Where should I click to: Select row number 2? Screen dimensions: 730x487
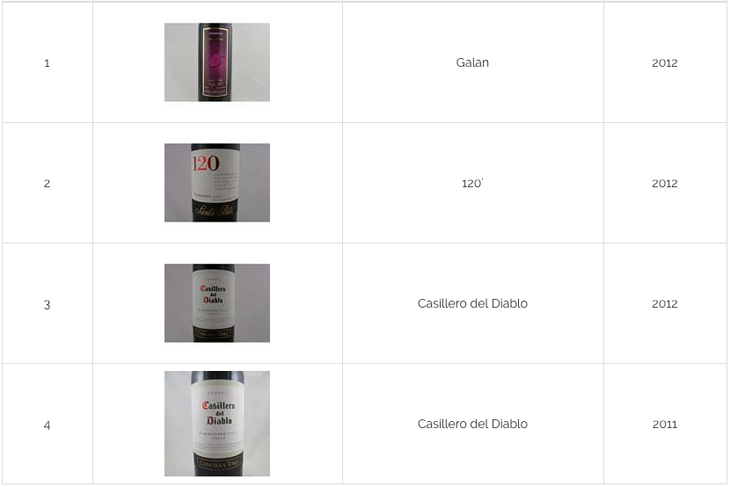(x=47, y=183)
